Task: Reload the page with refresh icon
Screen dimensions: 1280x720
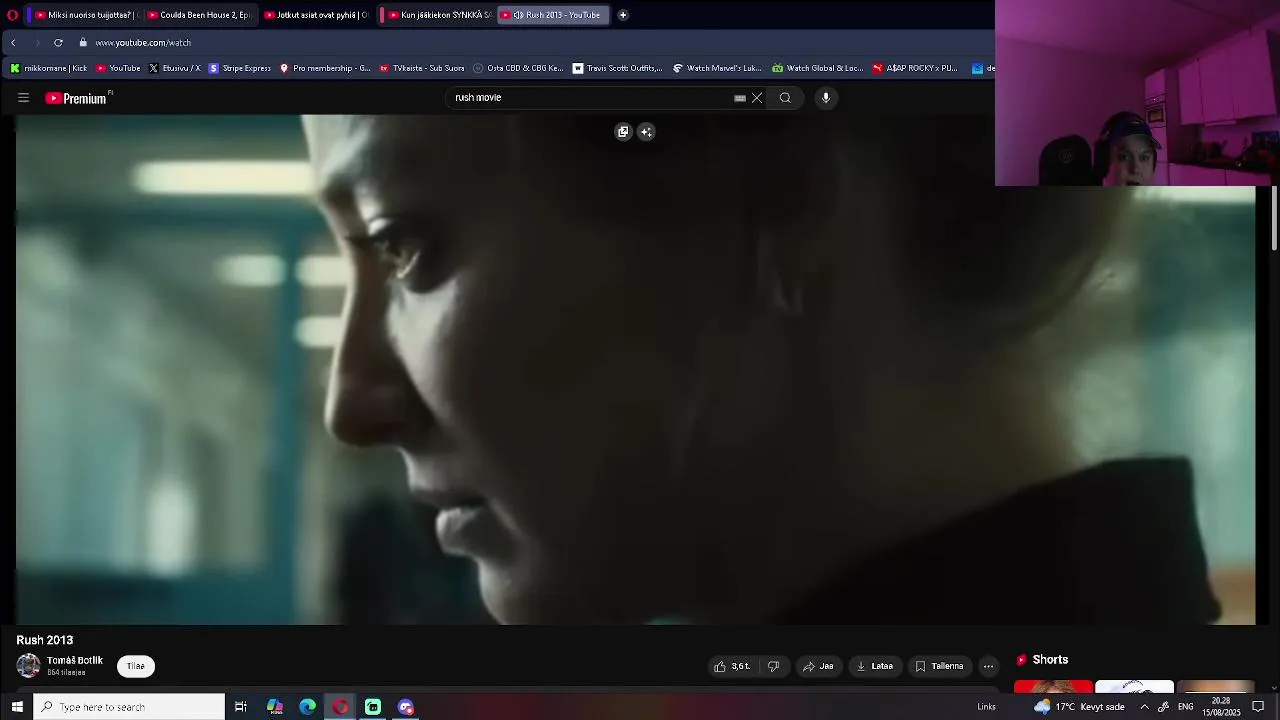Action: tap(58, 43)
